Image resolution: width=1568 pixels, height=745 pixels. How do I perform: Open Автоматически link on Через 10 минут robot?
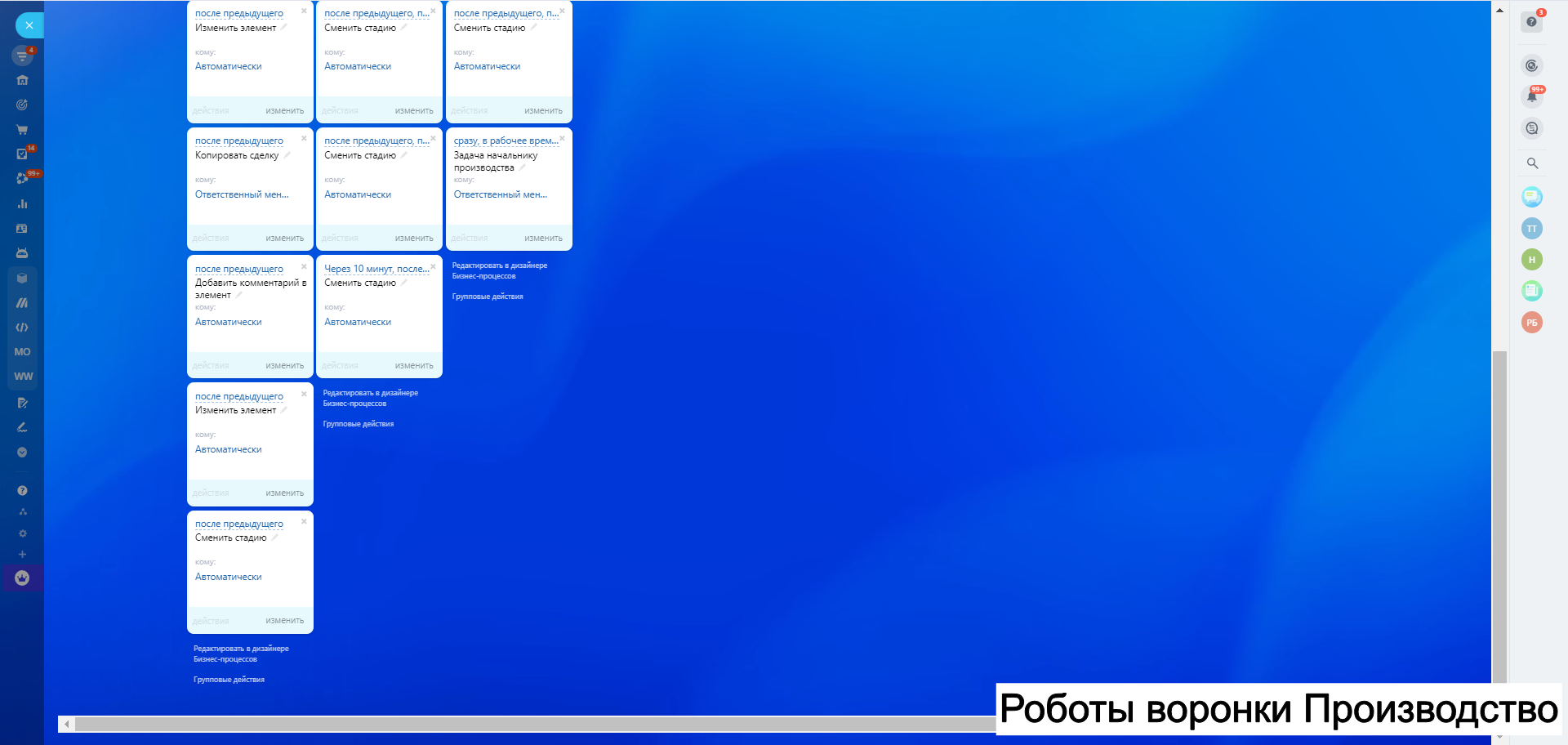[x=358, y=322]
